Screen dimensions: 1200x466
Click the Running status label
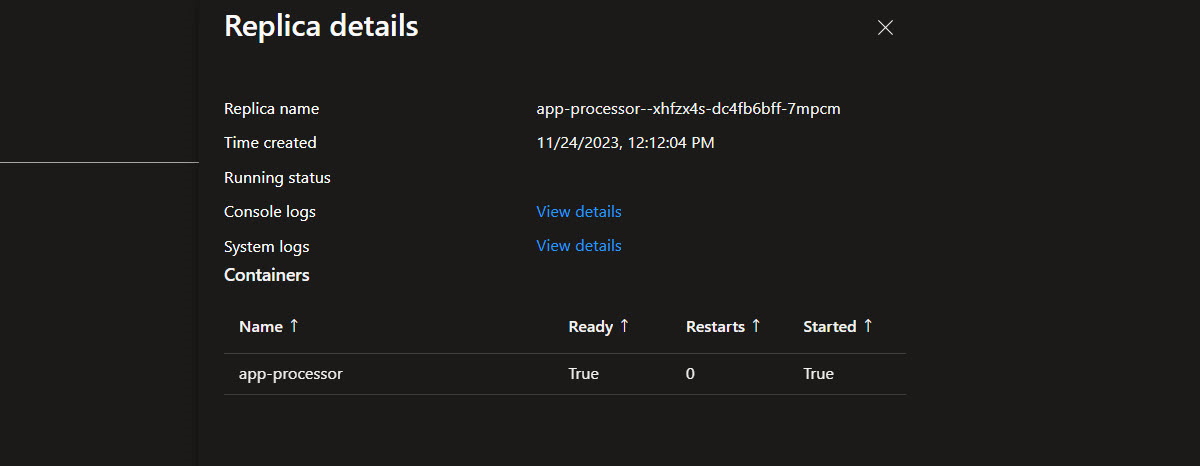277,178
